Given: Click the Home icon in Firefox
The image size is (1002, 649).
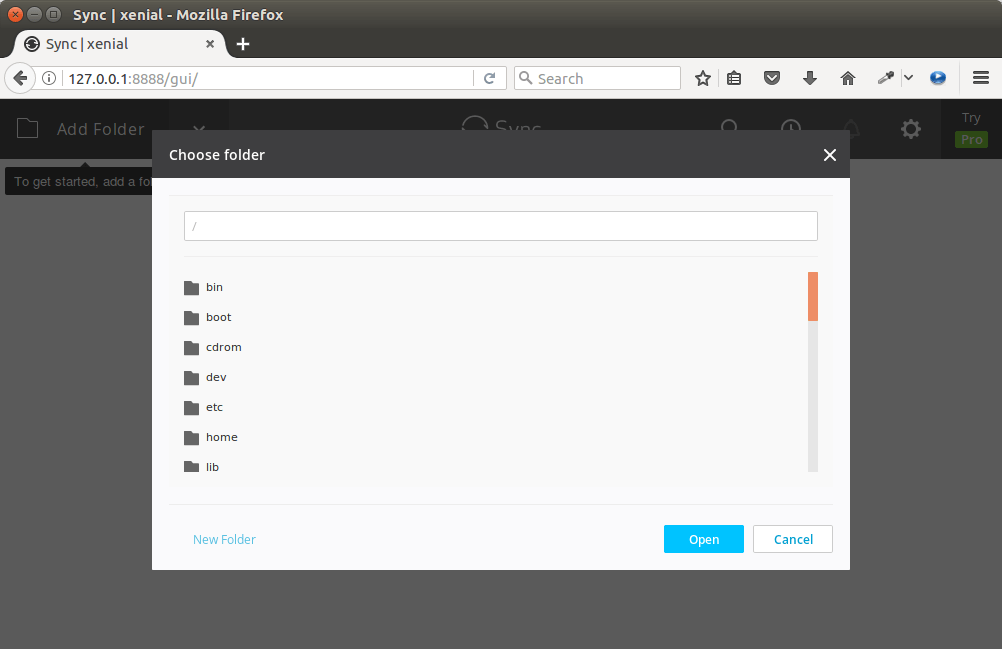Looking at the screenshot, I should click(848, 78).
